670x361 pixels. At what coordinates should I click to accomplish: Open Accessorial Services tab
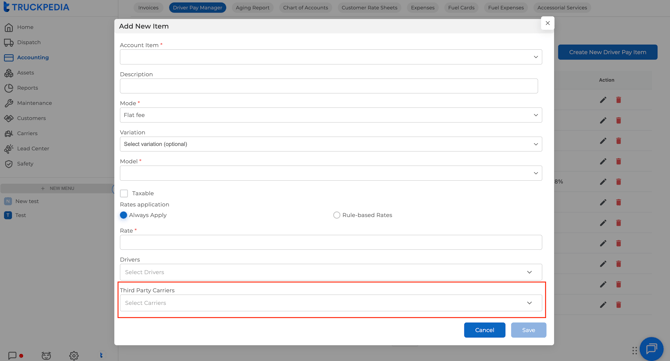pos(562,8)
